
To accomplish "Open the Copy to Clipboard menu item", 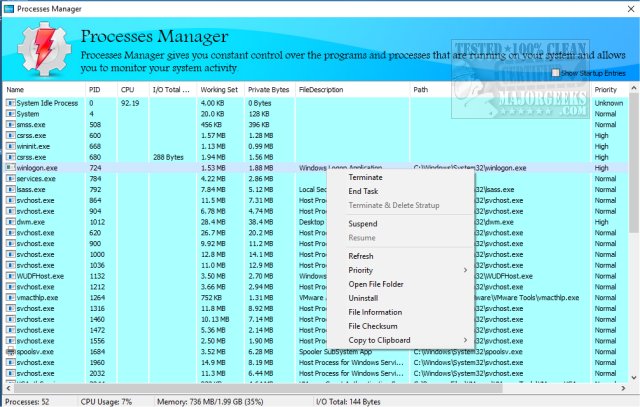I will (379, 340).
